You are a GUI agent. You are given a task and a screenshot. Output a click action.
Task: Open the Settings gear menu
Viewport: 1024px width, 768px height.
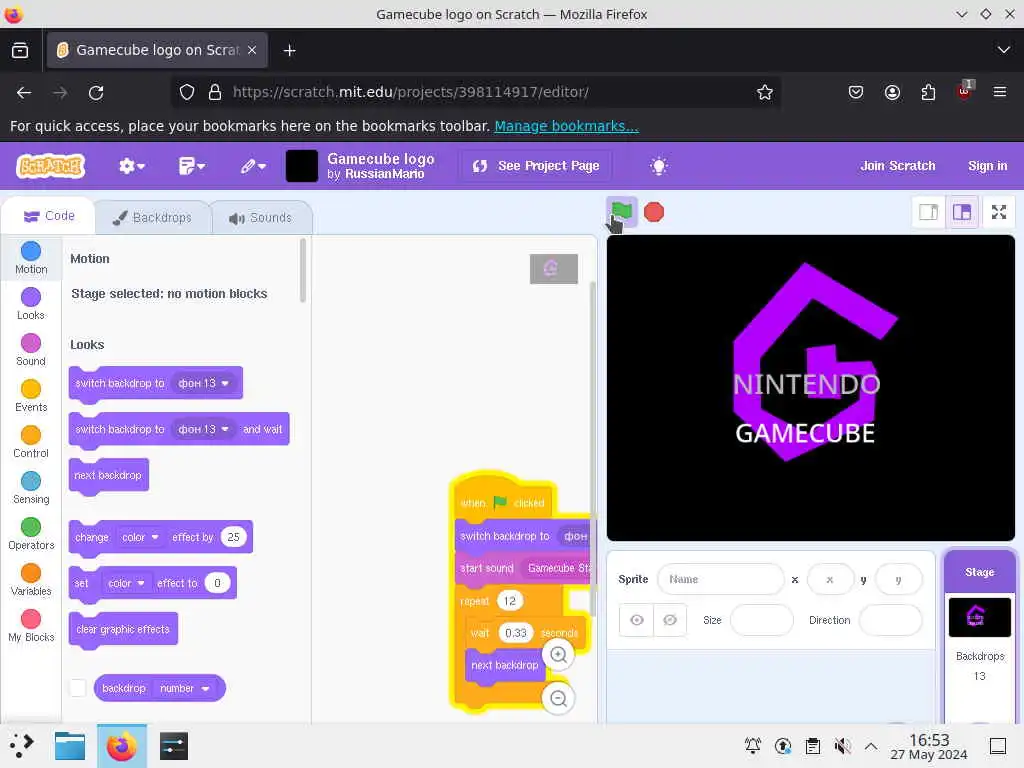coord(131,166)
